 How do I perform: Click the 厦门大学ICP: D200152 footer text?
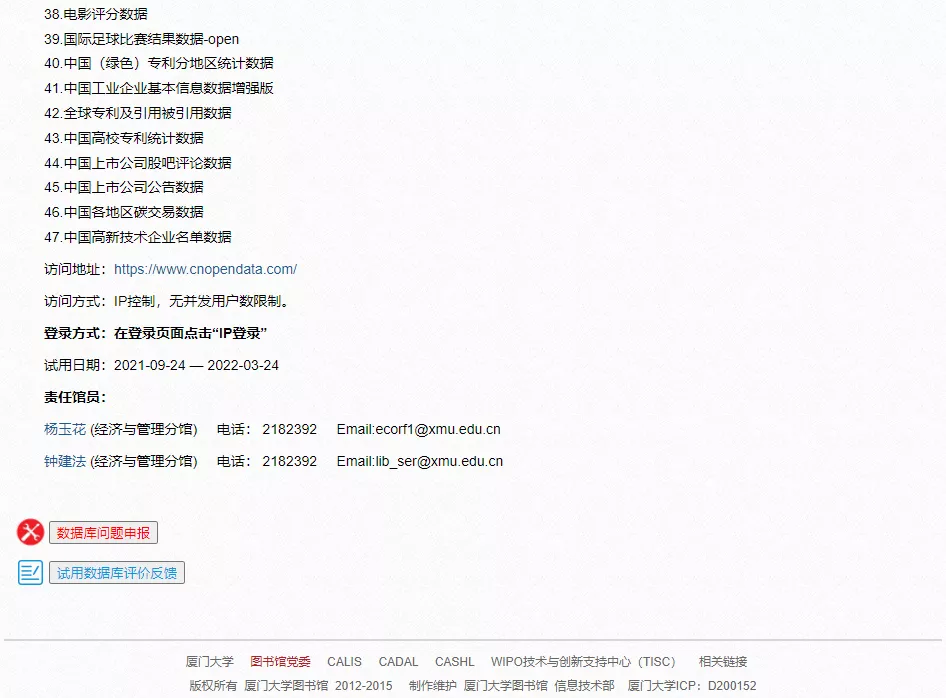[691, 686]
